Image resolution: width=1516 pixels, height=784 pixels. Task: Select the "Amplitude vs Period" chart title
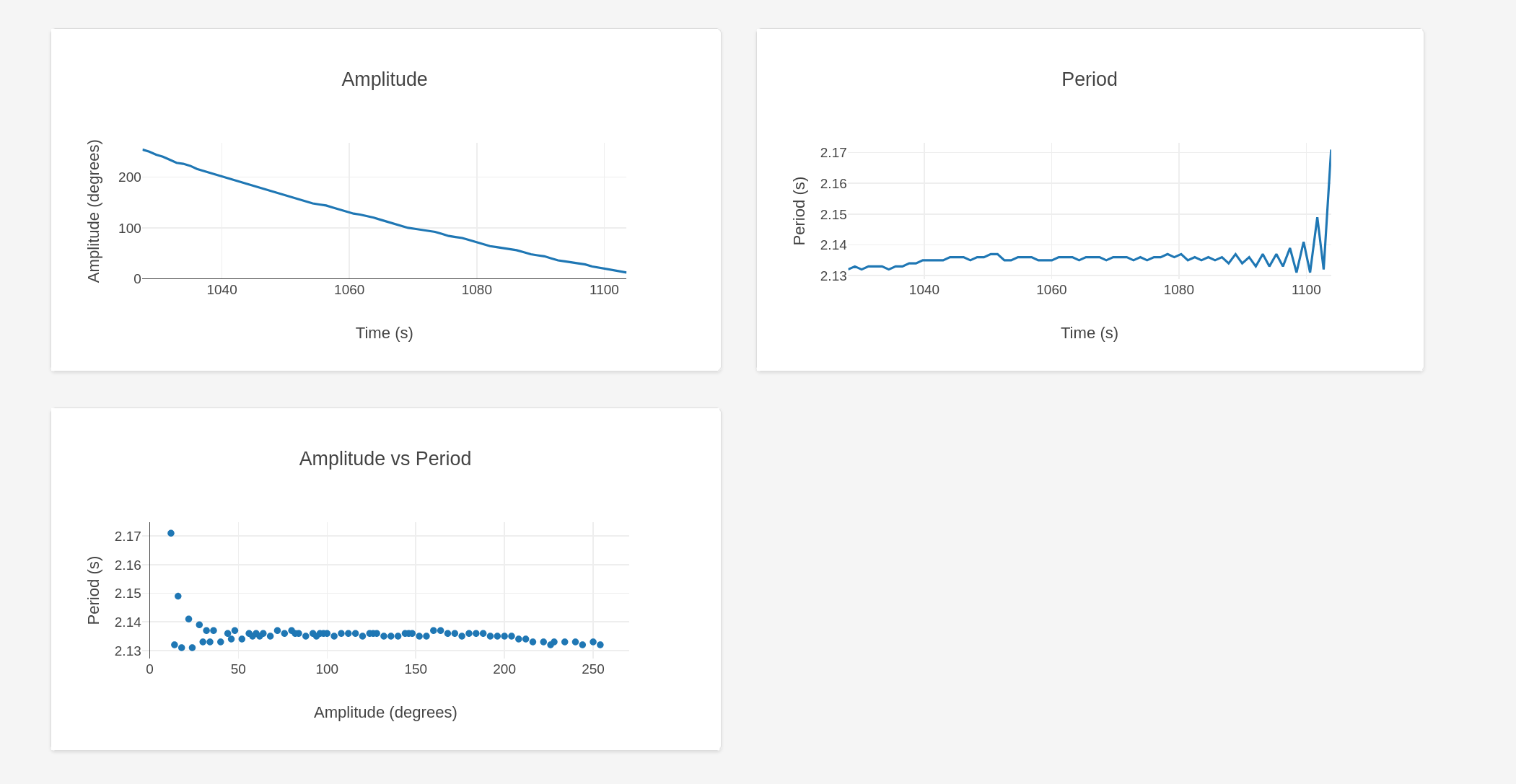(385, 459)
